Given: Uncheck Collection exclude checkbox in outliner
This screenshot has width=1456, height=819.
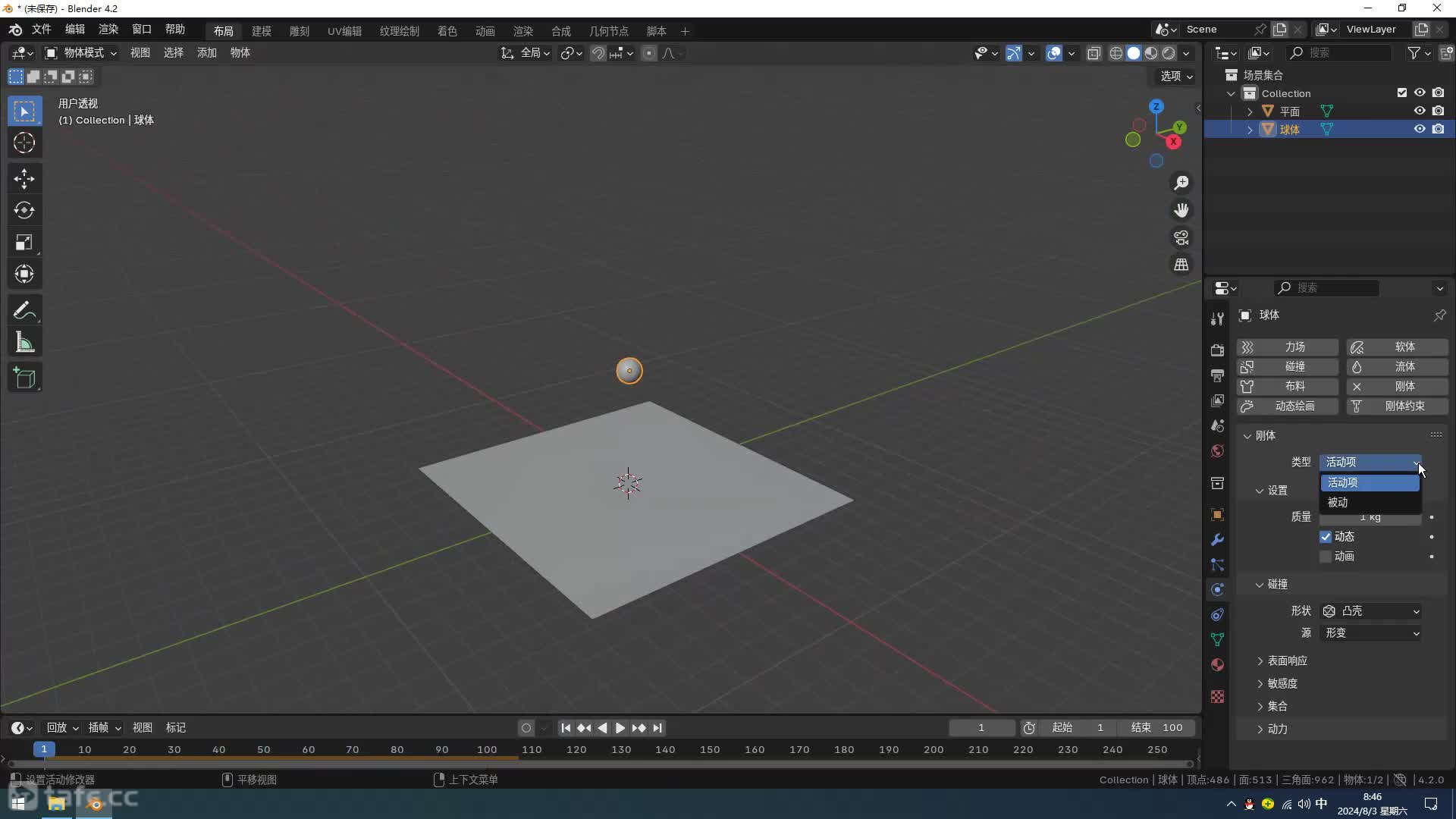Looking at the screenshot, I should pos(1402,93).
